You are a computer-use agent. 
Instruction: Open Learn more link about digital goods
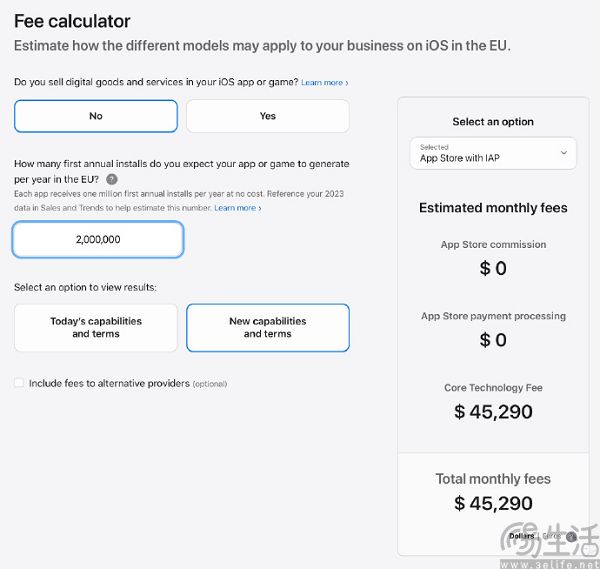pos(325,82)
